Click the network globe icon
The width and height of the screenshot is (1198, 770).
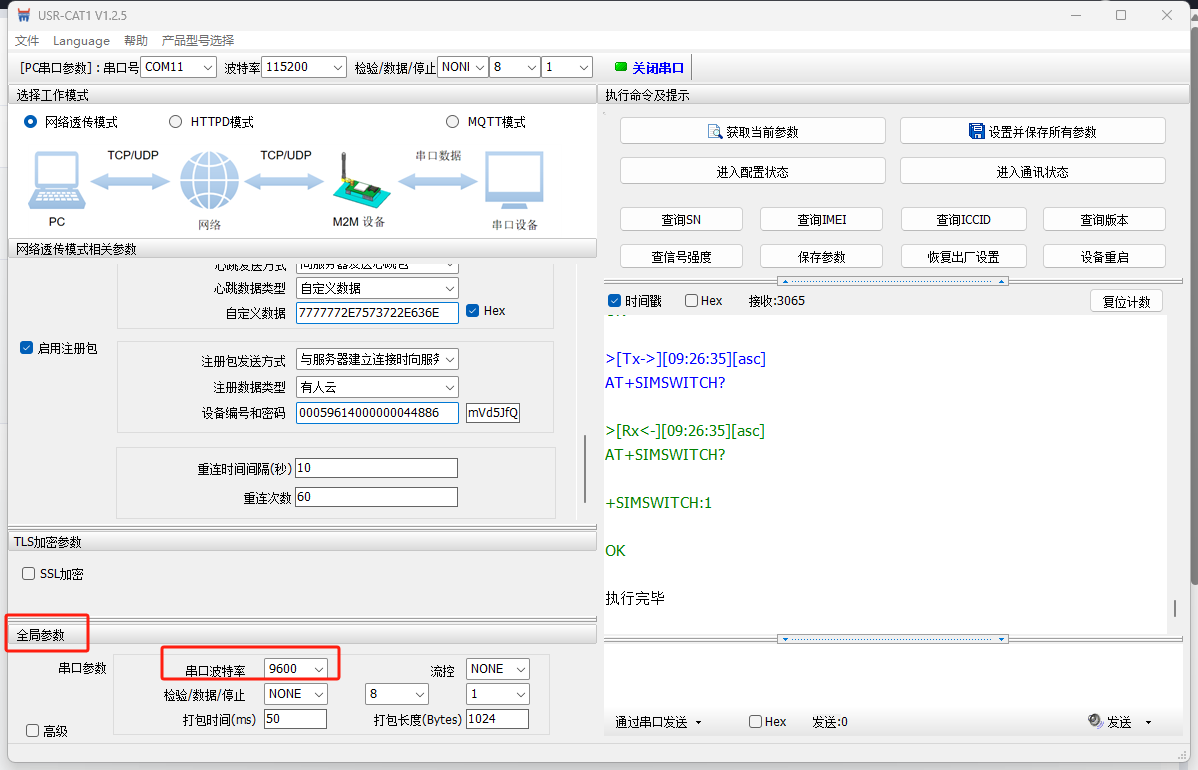pyautogui.click(x=209, y=182)
